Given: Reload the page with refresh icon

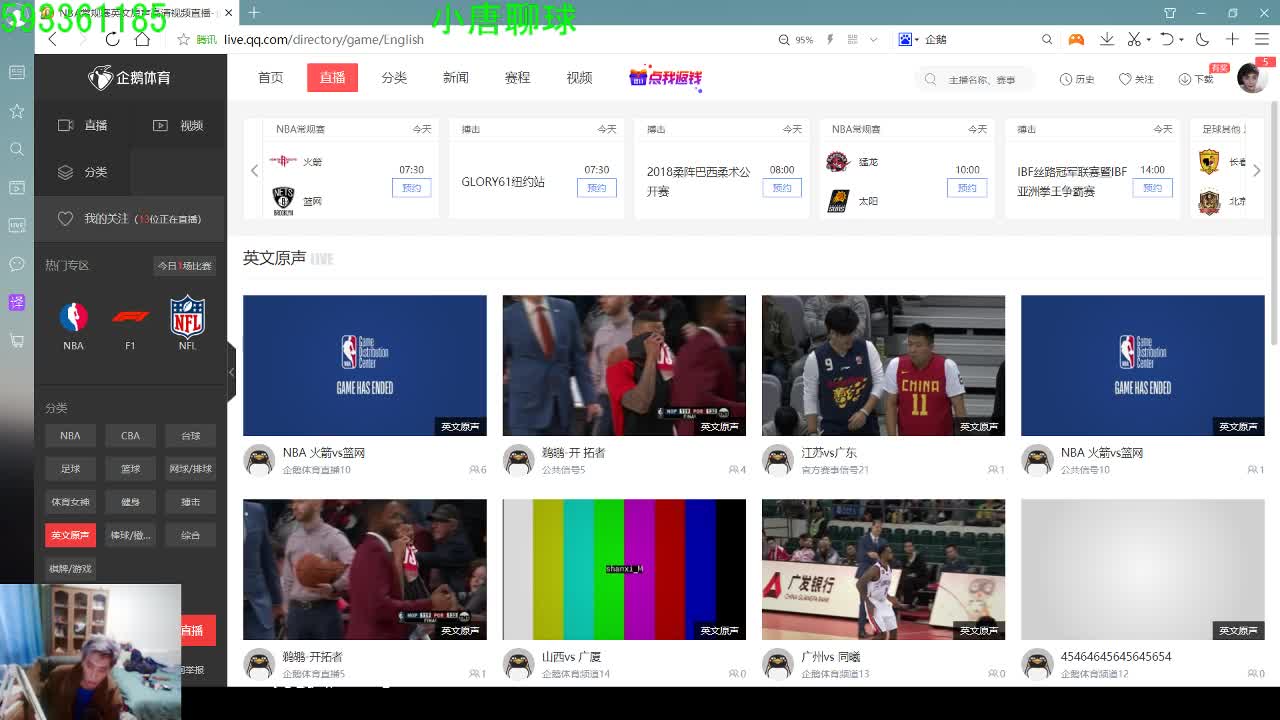Looking at the screenshot, I should tap(112, 39).
